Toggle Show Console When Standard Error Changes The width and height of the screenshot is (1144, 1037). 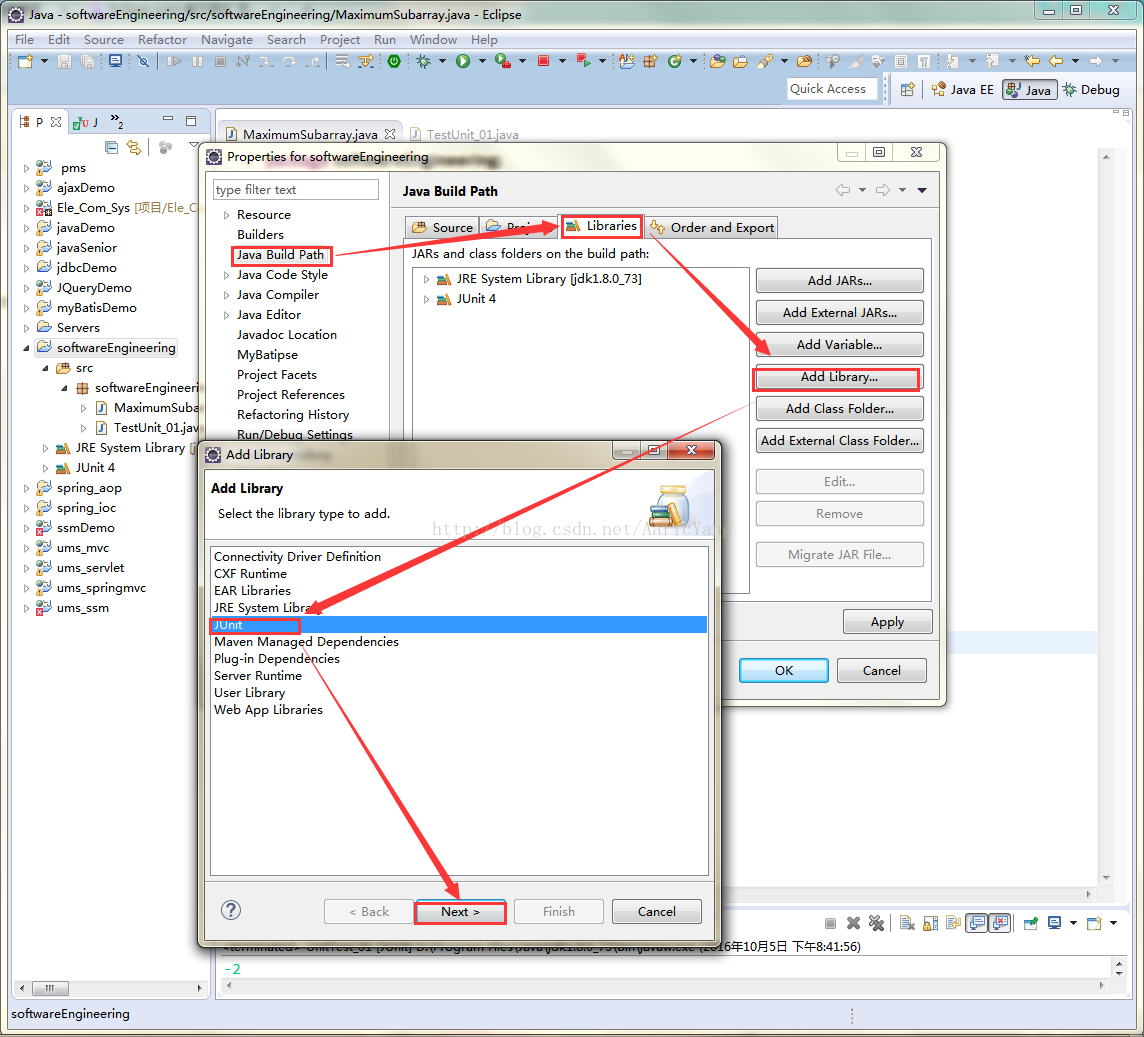click(1000, 923)
